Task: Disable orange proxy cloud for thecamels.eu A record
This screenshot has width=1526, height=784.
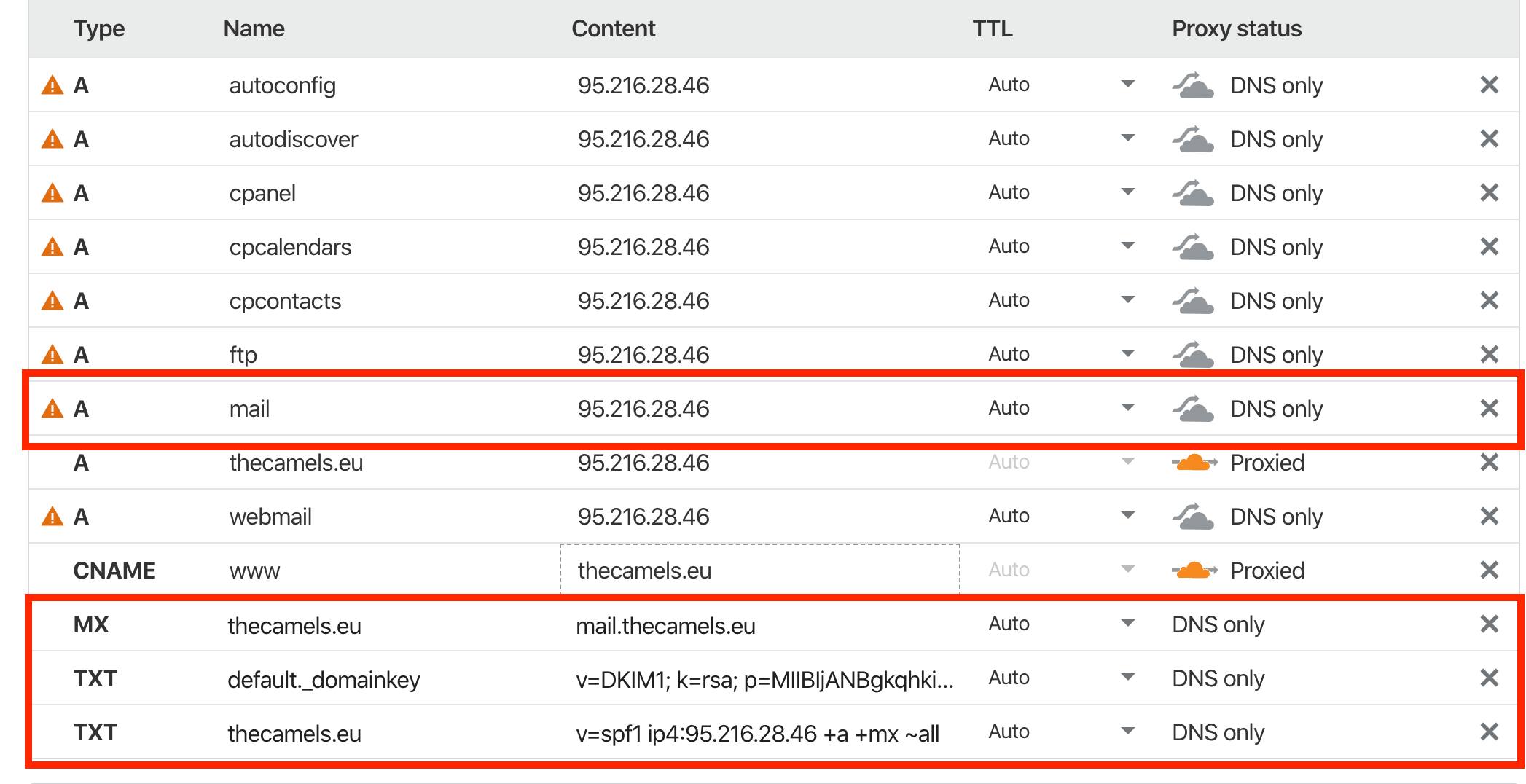Action: (1194, 463)
